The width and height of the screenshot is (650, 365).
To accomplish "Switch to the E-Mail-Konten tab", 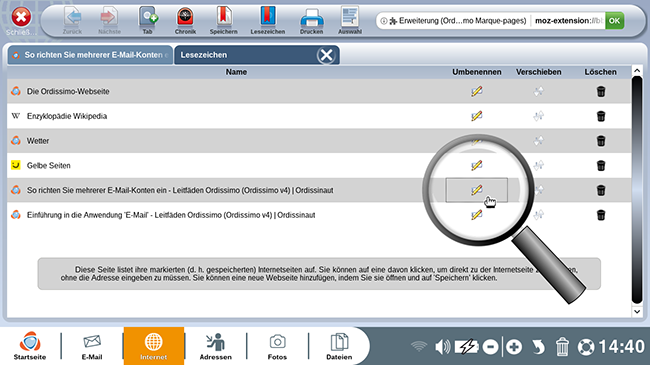I will point(90,55).
